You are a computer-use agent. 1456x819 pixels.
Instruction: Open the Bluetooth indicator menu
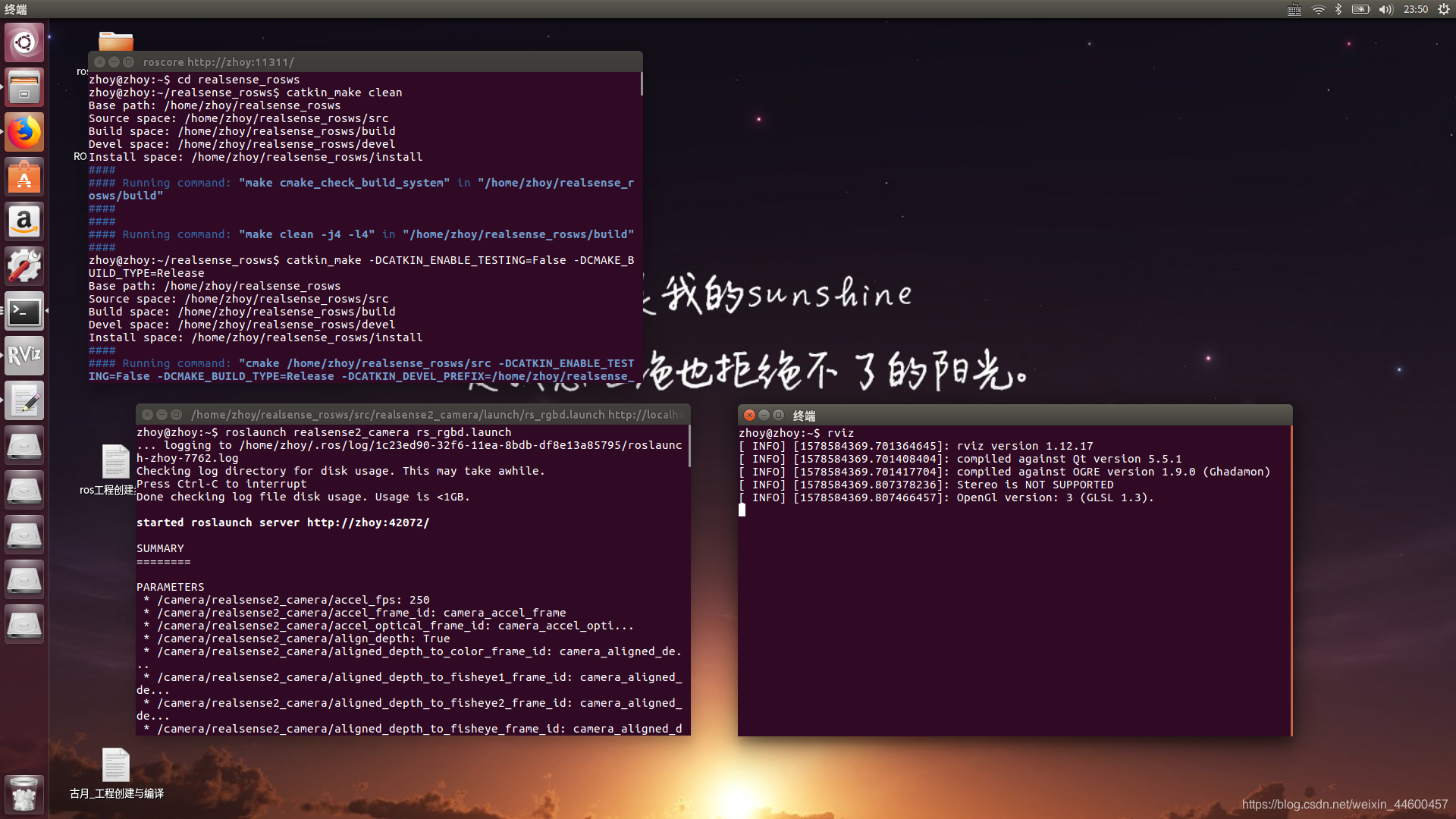[x=1338, y=9]
